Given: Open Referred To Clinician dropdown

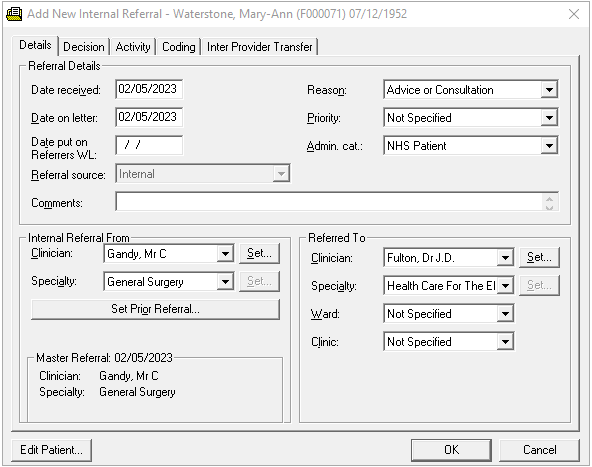Looking at the screenshot, I should [505, 258].
